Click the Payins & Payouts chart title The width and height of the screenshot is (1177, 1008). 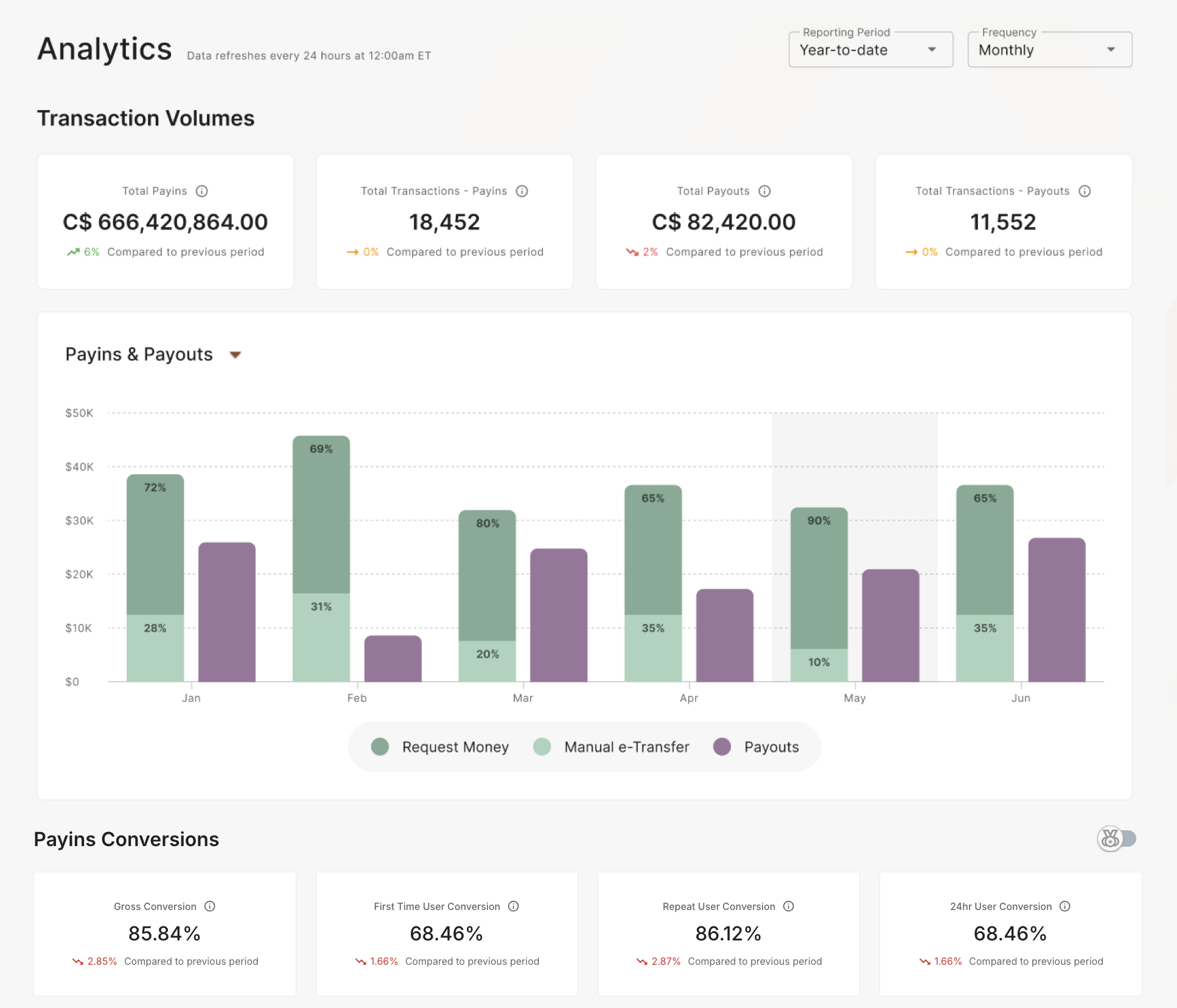pyautogui.click(x=139, y=354)
